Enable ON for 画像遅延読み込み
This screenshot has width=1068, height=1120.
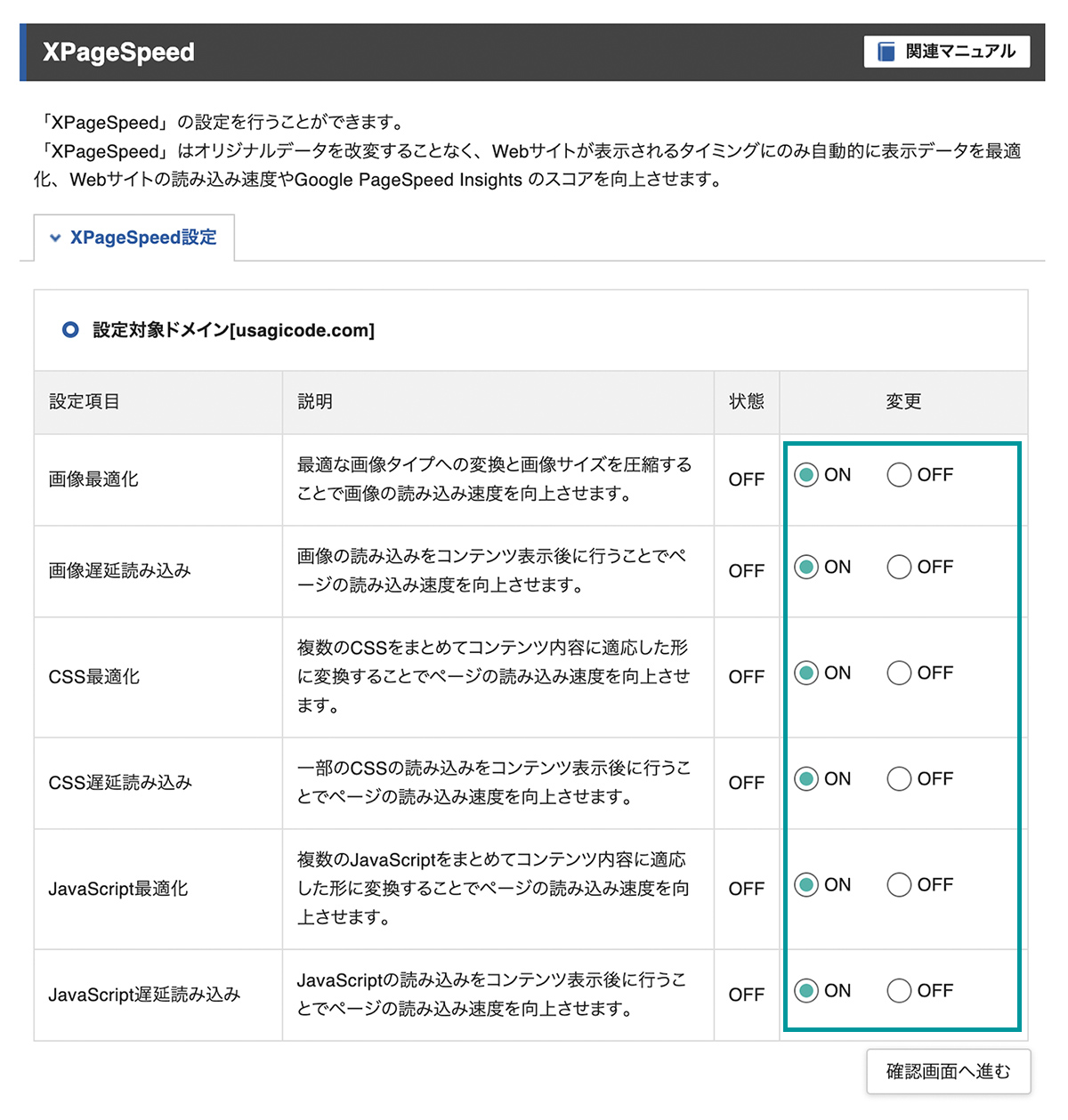[806, 567]
